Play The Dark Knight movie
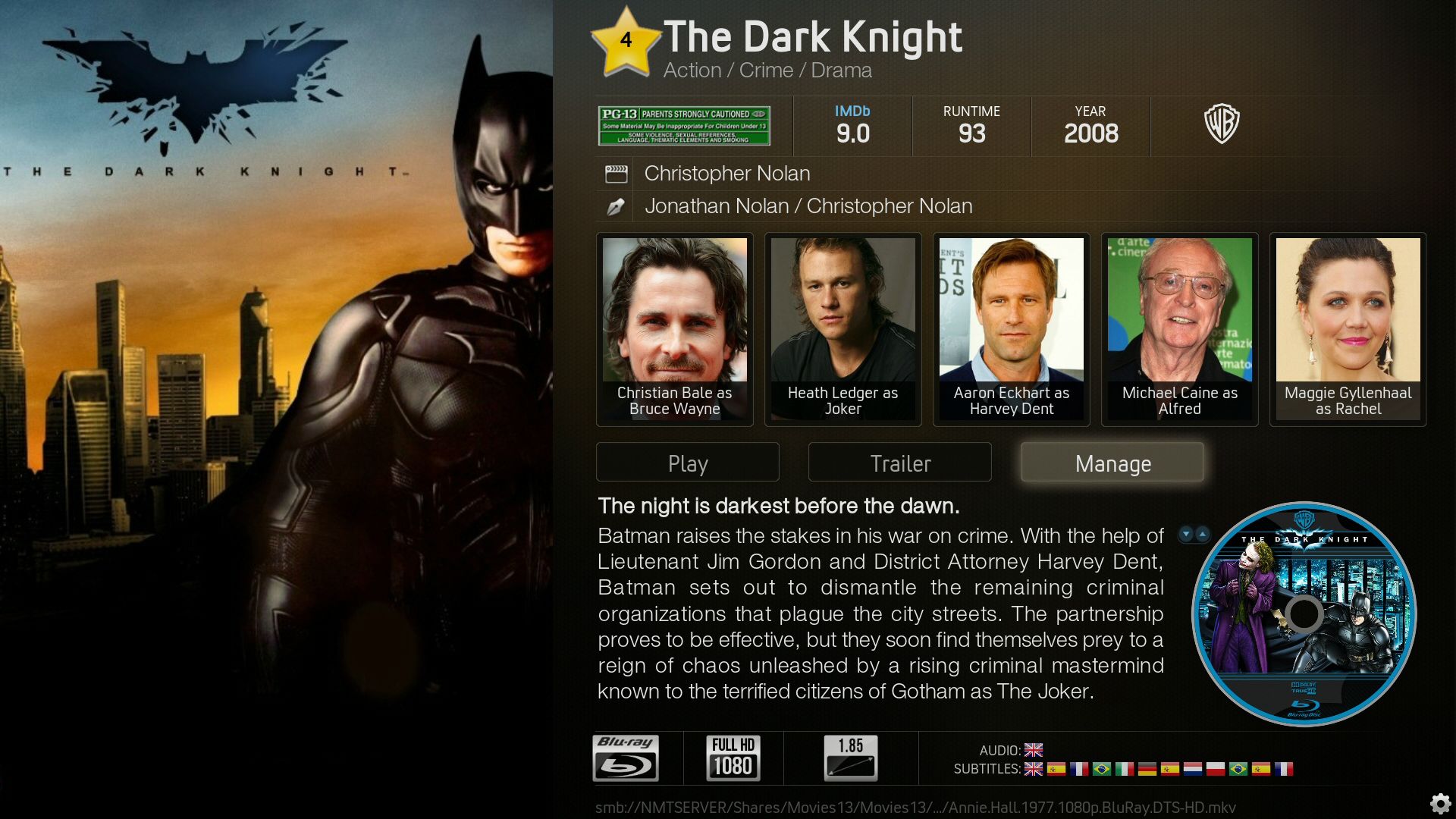Image resolution: width=1456 pixels, height=819 pixels. 688,463
